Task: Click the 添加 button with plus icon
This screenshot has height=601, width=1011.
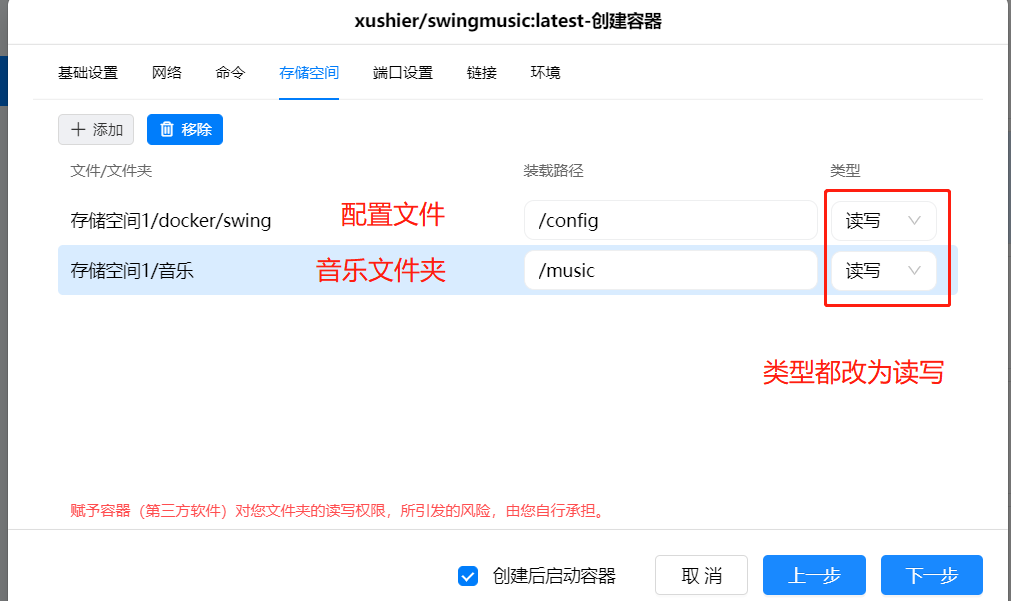Action: point(96,130)
